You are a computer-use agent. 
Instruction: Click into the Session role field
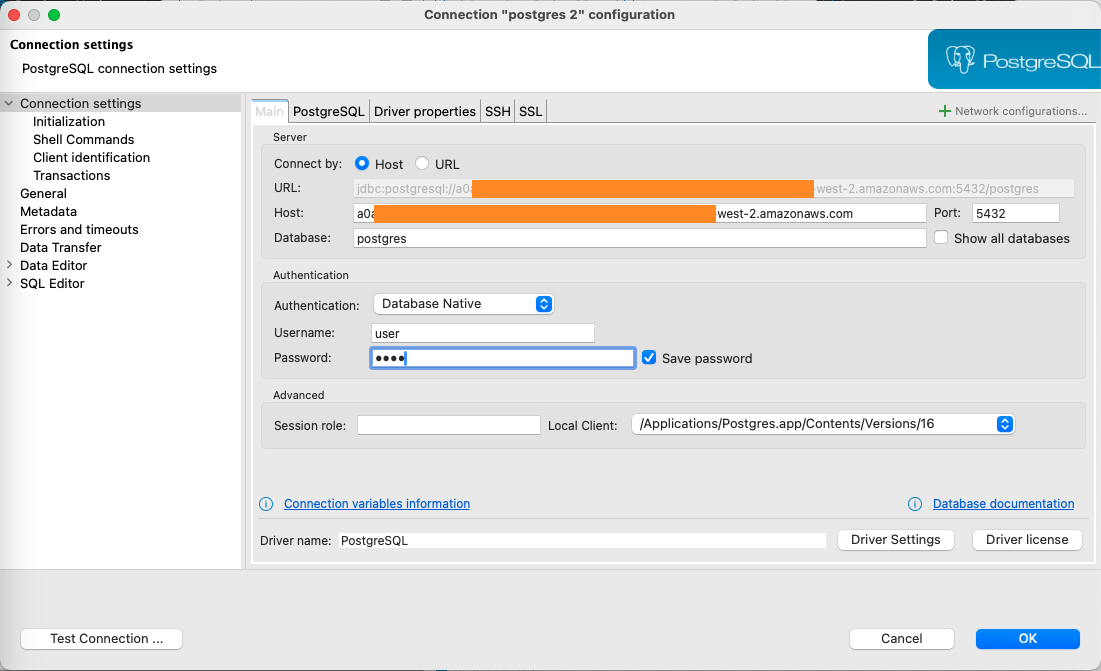point(448,425)
